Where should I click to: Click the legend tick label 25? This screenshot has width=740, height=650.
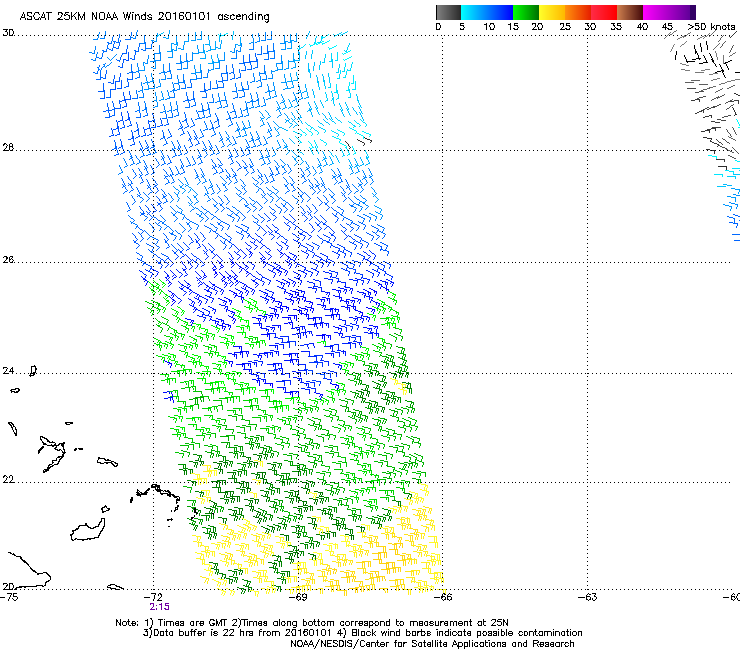click(x=565, y=27)
